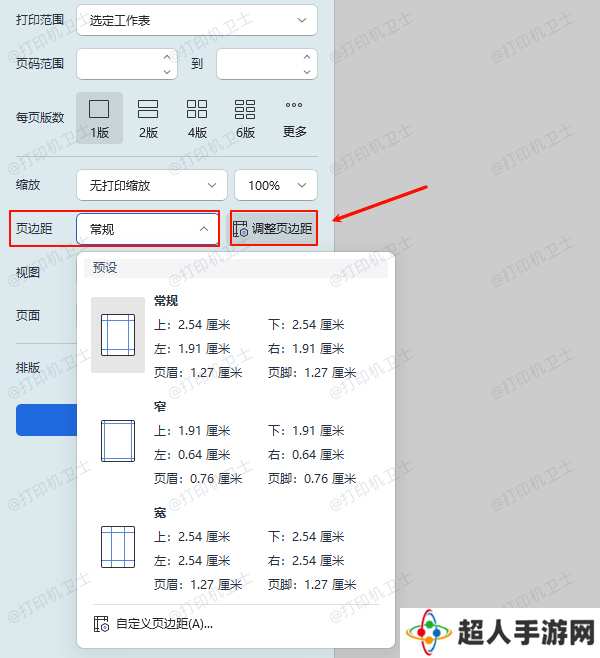Click 右: 0.64 厘米 value text

(x=306, y=454)
